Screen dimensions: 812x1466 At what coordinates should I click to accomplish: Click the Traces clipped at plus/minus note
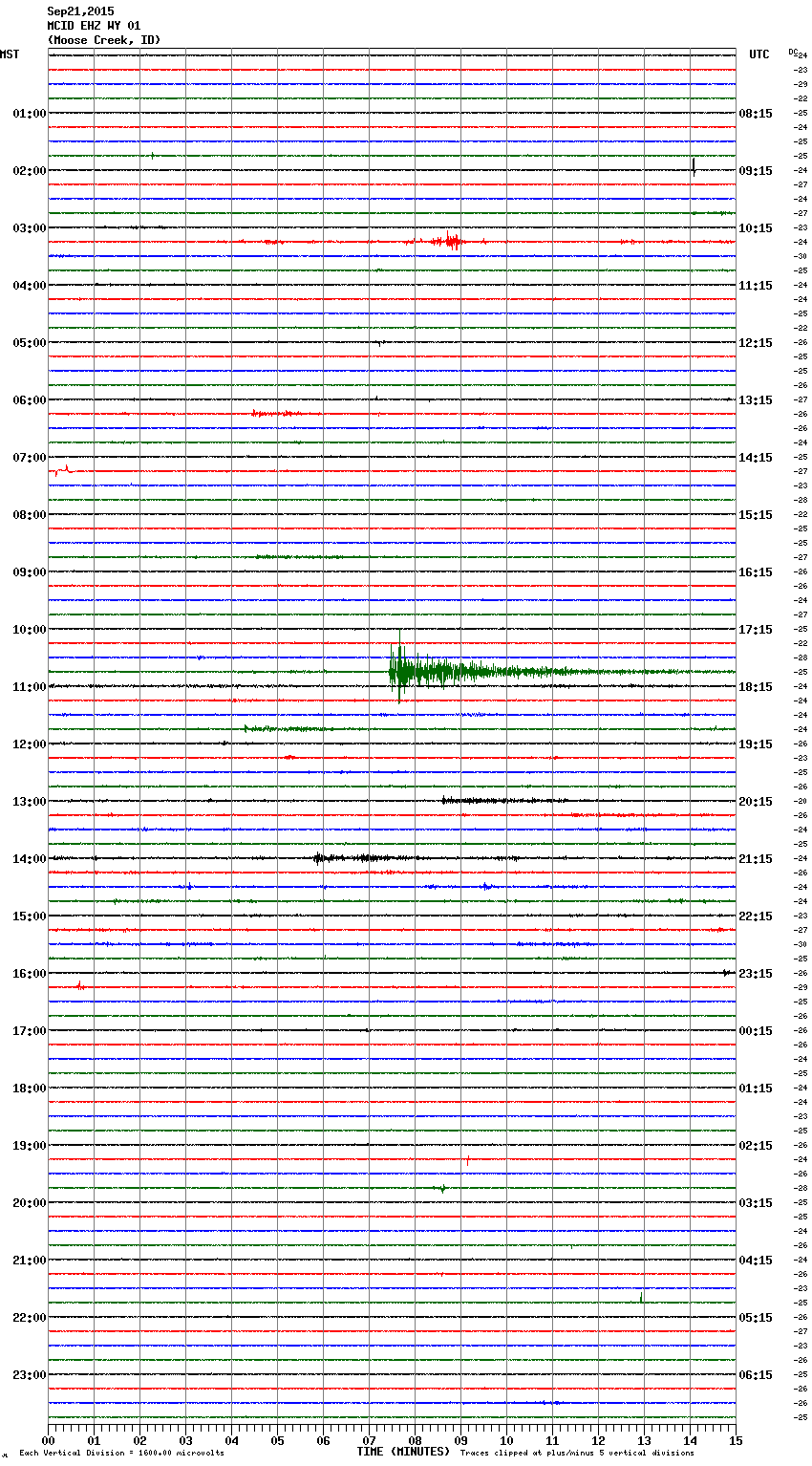click(577, 1453)
